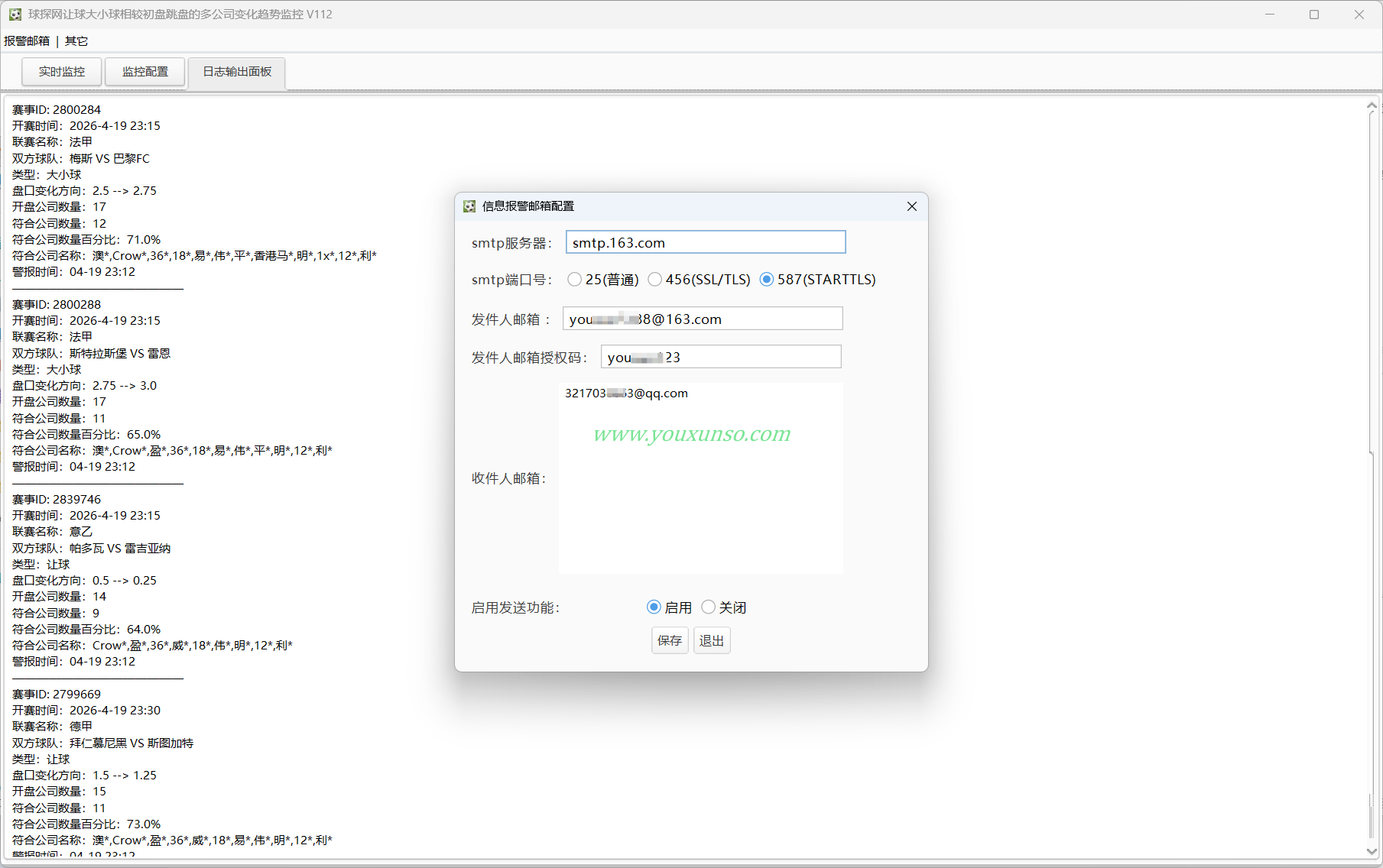The width and height of the screenshot is (1383, 868).
Task: Click the 保存 button
Action: tap(670, 640)
